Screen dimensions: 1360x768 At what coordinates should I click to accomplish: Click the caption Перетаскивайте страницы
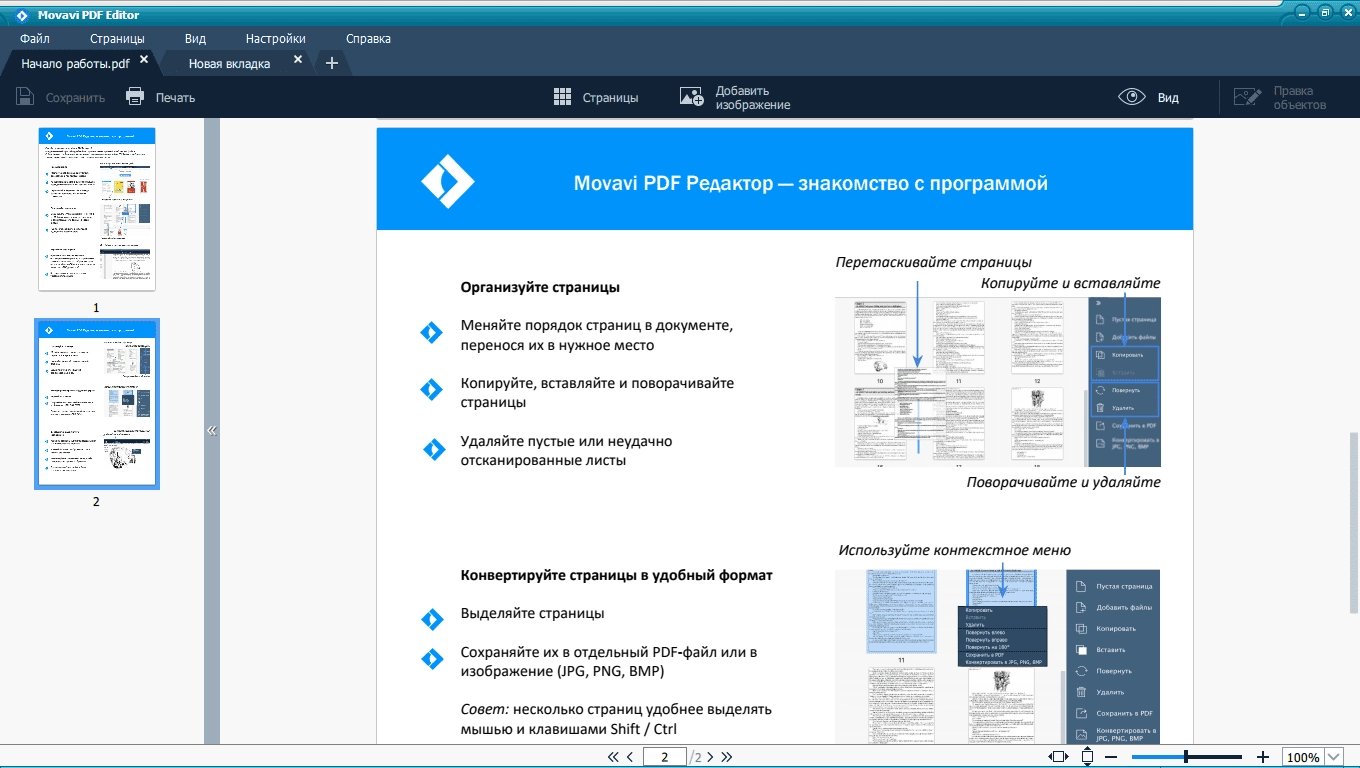point(934,262)
